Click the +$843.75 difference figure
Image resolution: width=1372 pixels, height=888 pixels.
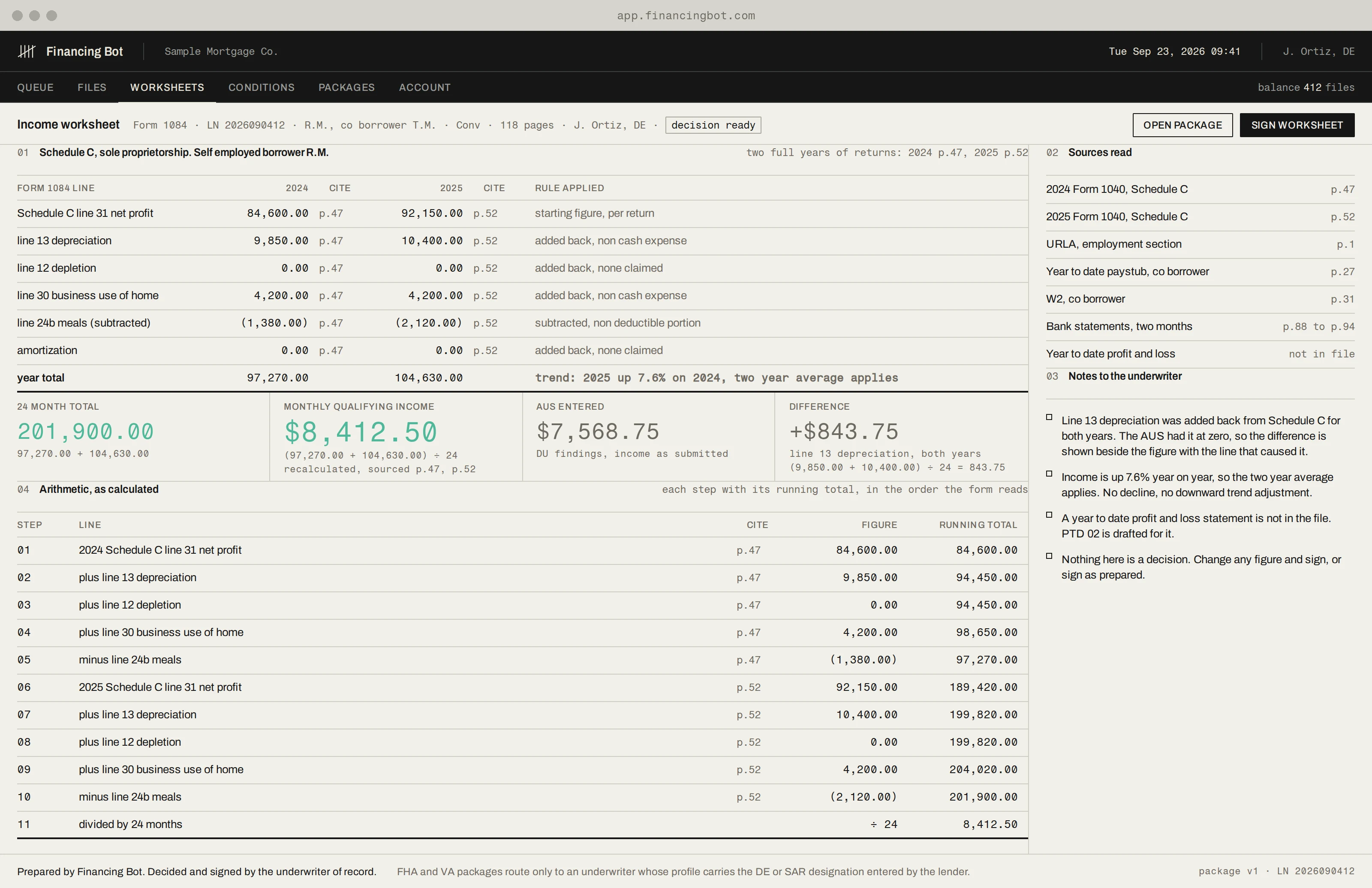point(844,432)
